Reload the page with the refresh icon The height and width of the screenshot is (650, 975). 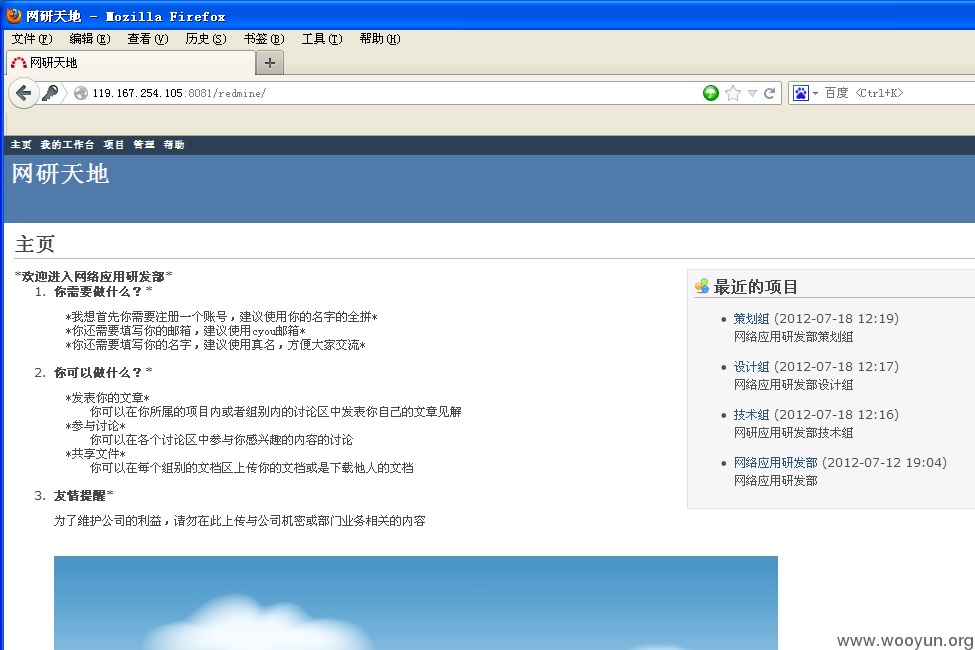pyautogui.click(x=769, y=93)
